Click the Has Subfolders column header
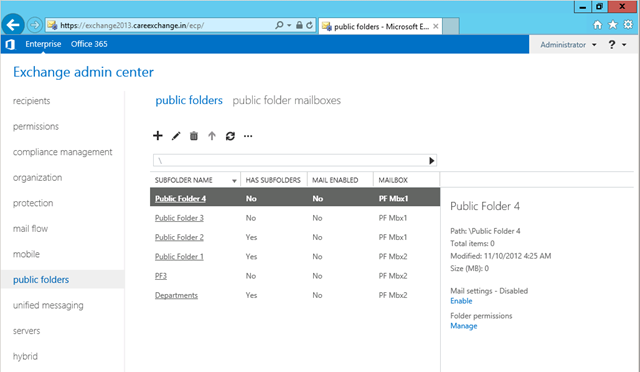This screenshot has height=372, width=640. coord(273,180)
